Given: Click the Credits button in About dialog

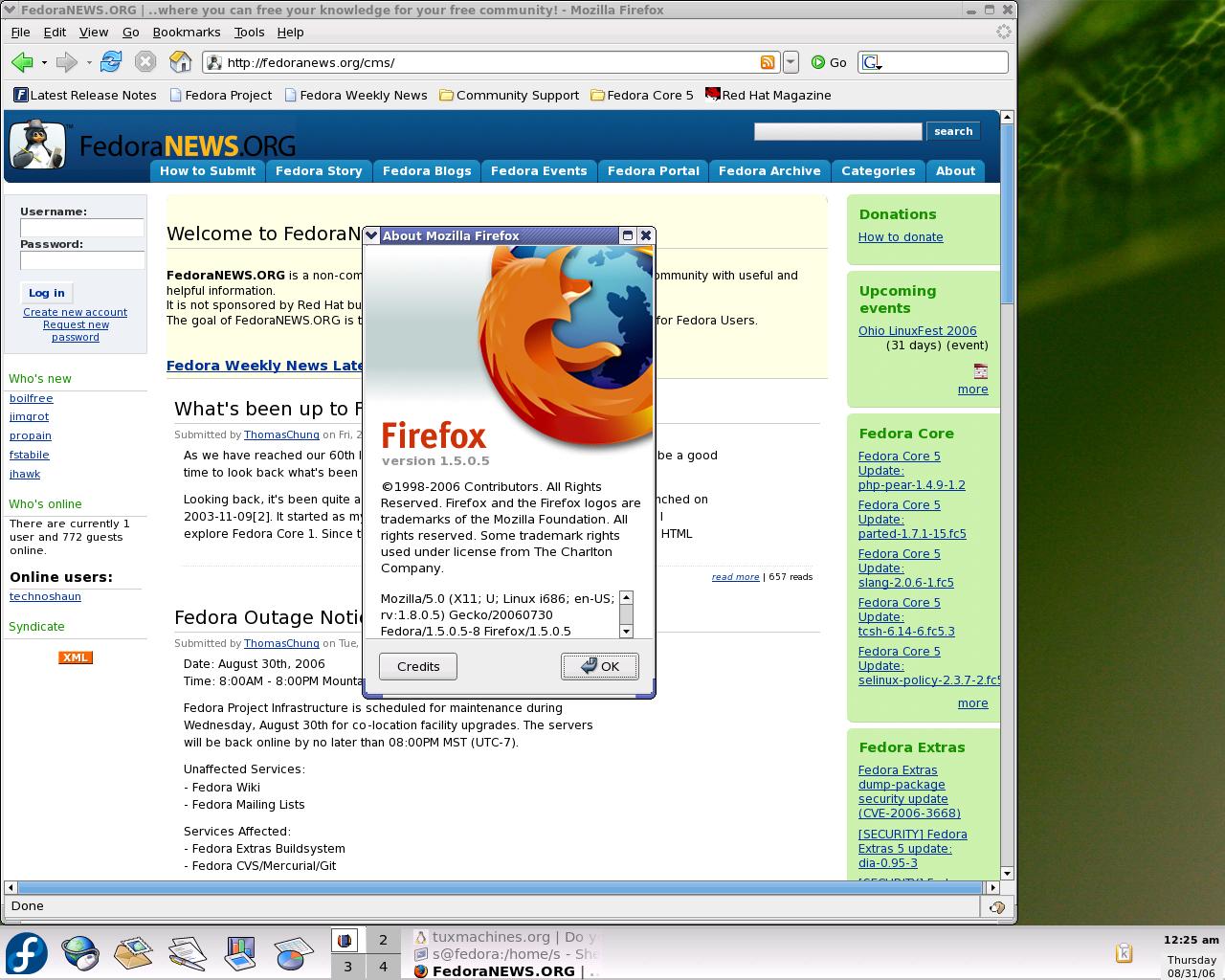Looking at the screenshot, I should pyautogui.click(x=418, y=666).
